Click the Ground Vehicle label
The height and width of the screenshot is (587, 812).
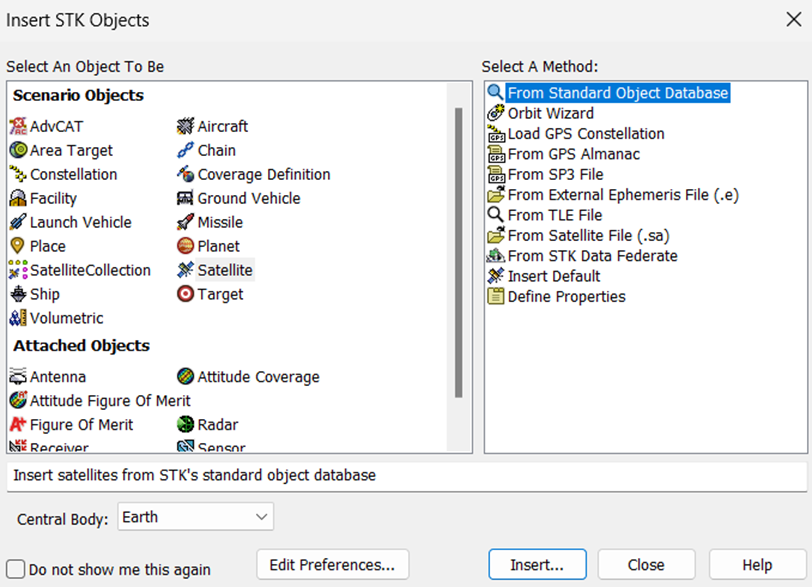(x=249, y=198)
